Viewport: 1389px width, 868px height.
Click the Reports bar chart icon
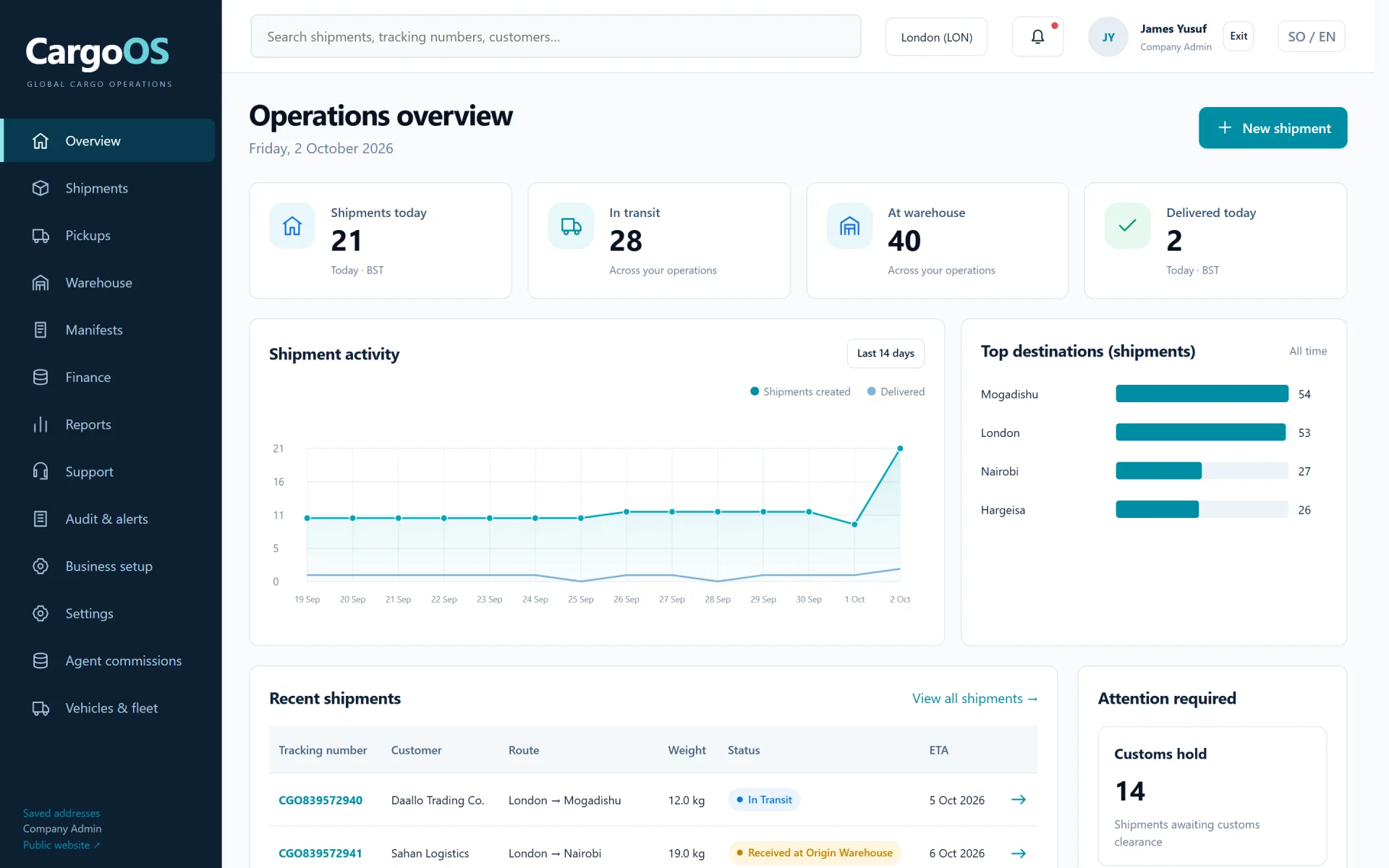pos(41,425)
